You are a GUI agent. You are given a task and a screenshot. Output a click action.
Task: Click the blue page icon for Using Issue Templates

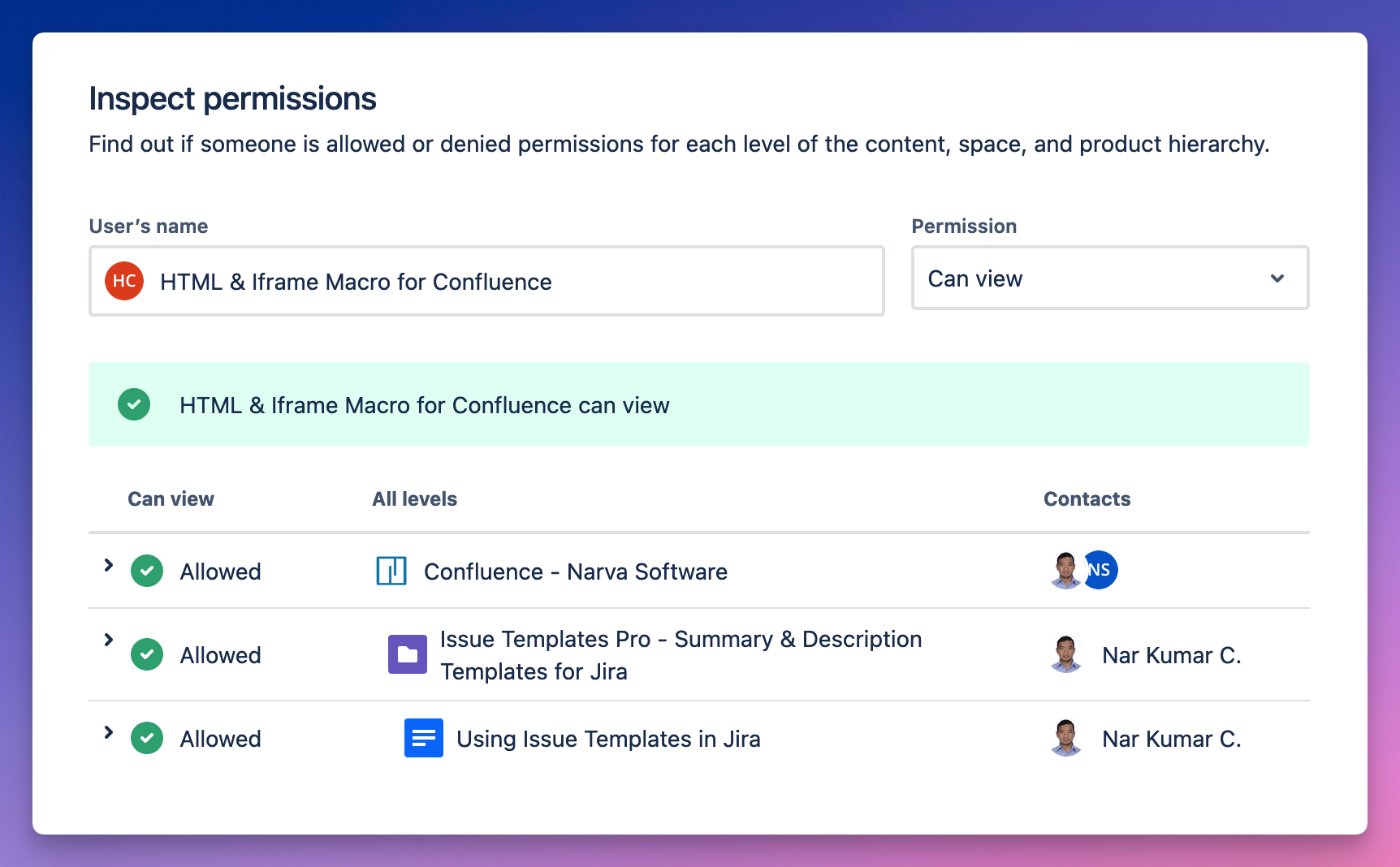click(x=423, y=738)
